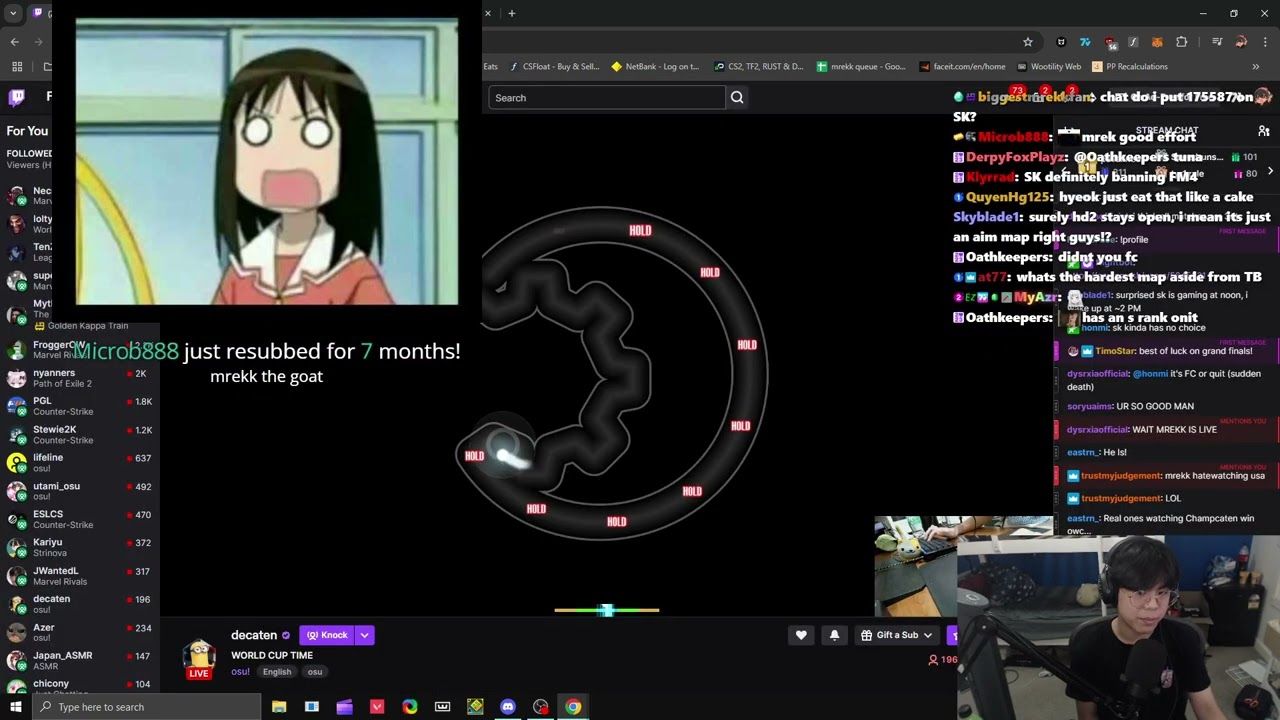Image resolution: width=1280 pixels, height=720 pixels.
Task: Open PGL channel in sidebar
Action: coord(80,406)
